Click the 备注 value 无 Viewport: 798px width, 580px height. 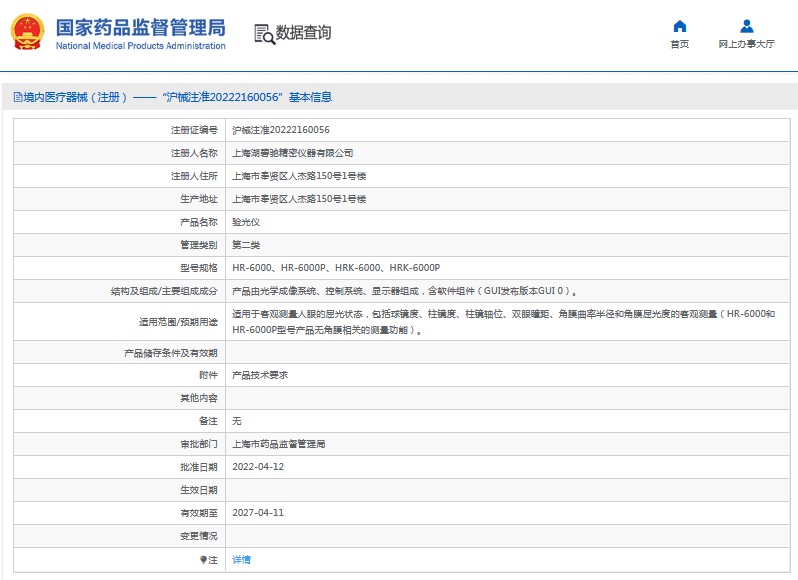click(x=237, y=421)
